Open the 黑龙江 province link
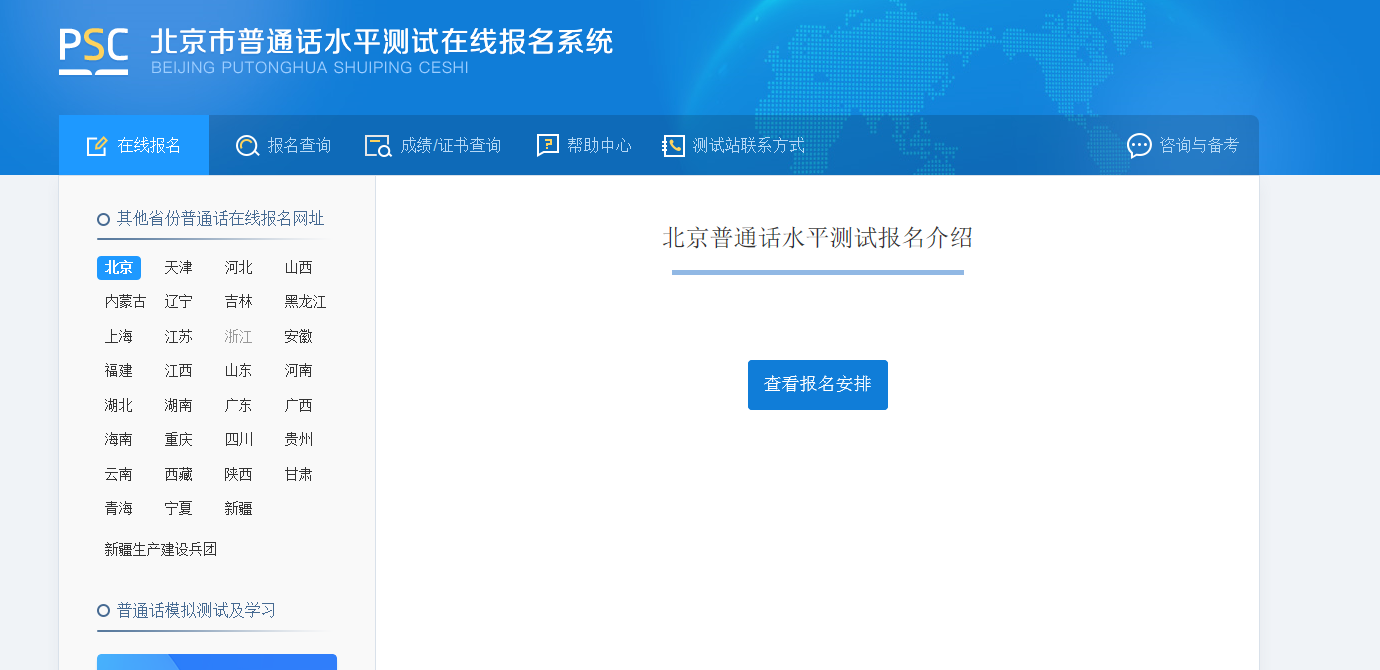The width and height of the screenshot is (1380, 670). pyautogui.click(x=305, y=302)
